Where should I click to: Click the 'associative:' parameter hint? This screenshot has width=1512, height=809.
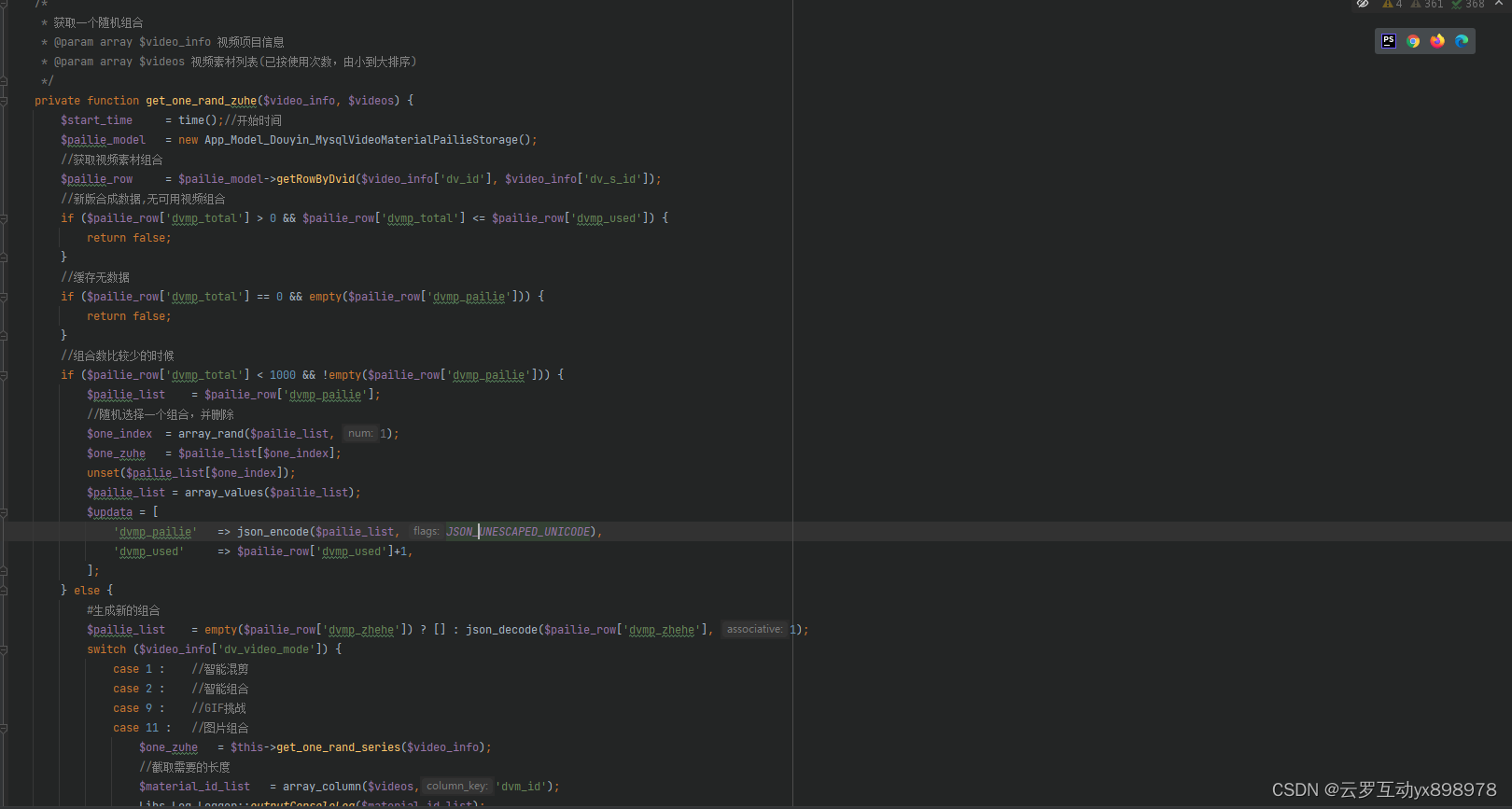click(754, 630)
